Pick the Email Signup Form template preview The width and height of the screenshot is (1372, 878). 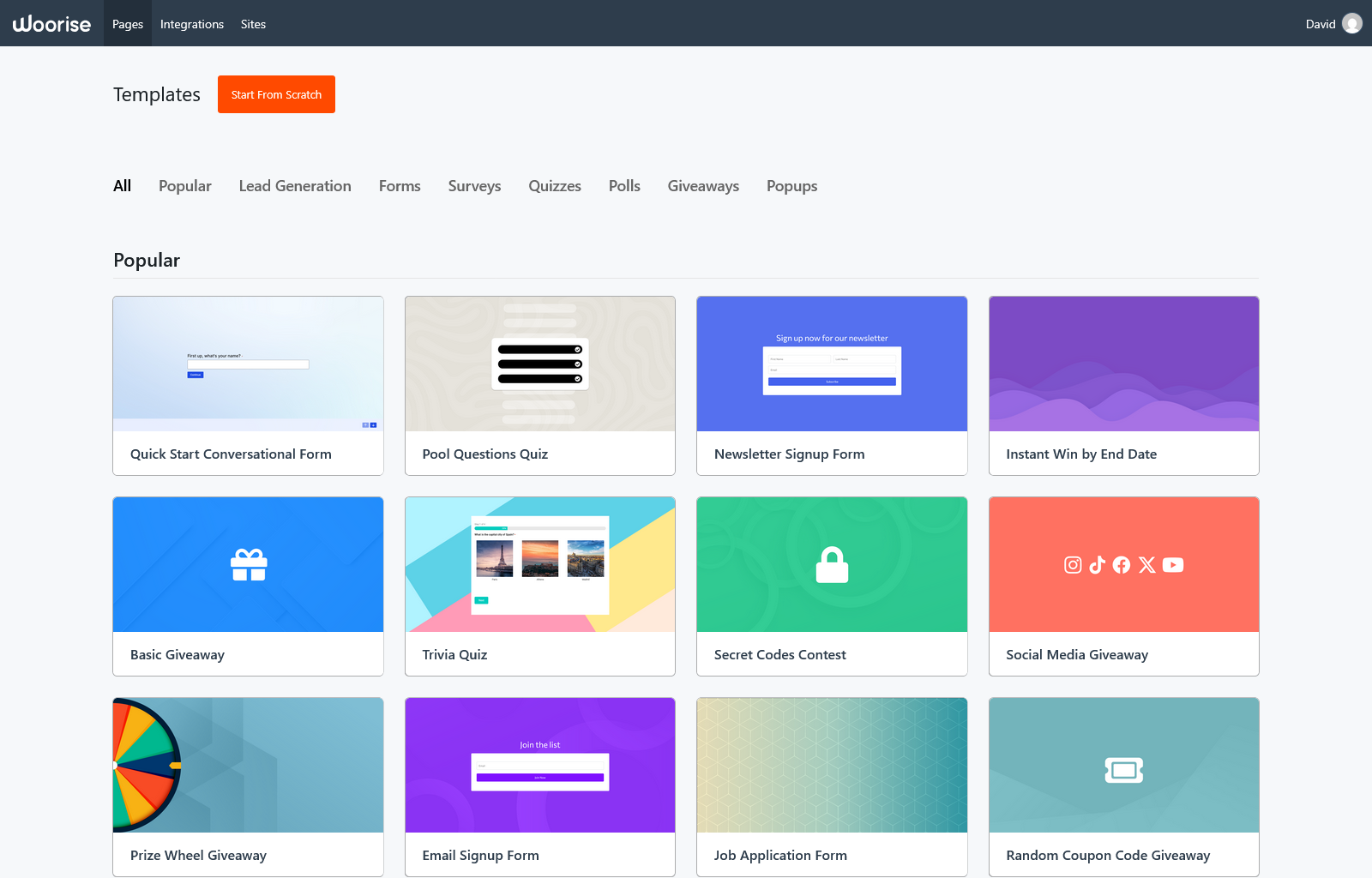coord(539,765)
